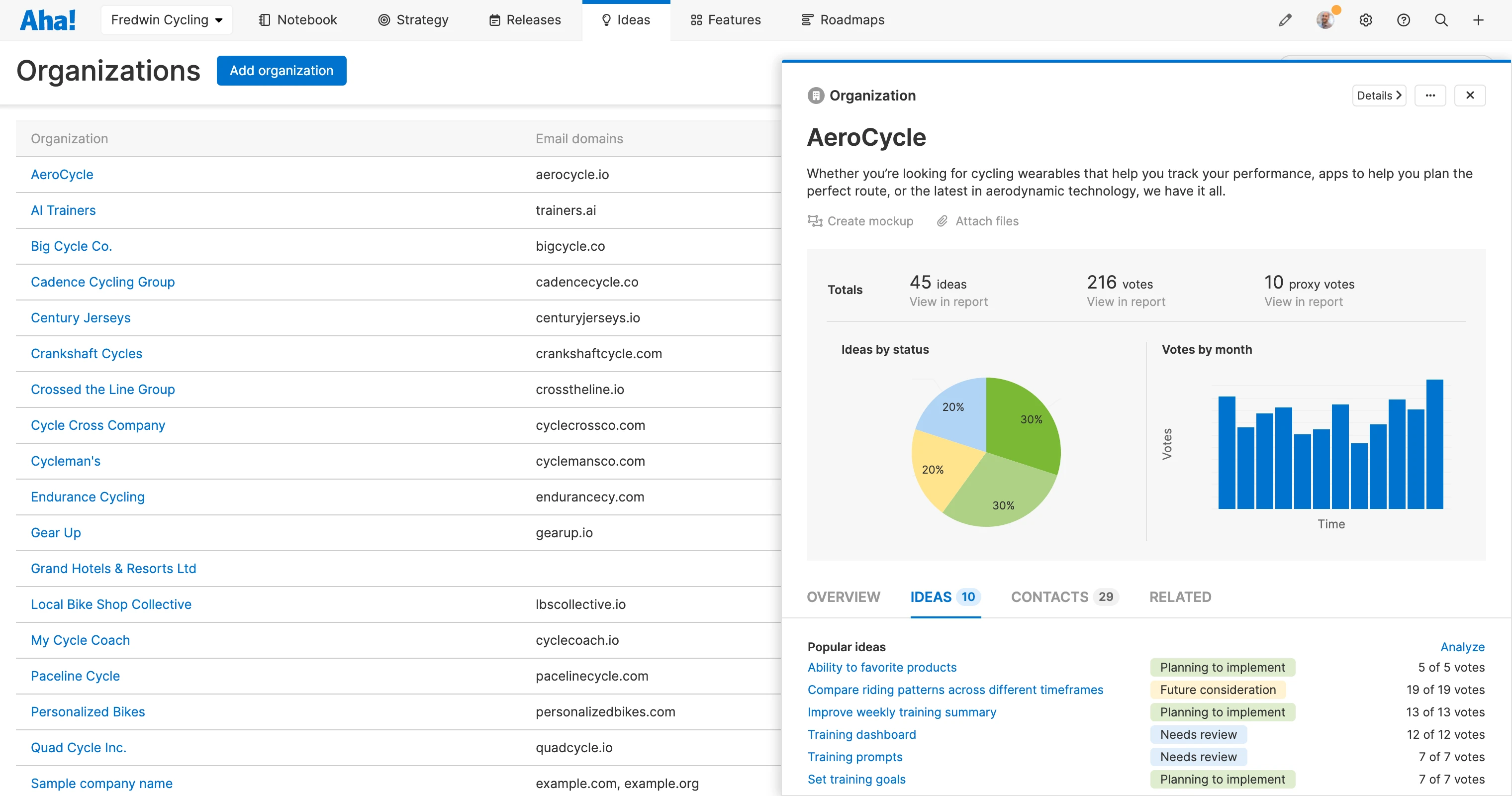Viewport: 1512px width, 796px height.
Task: Click the Attach files paperclip
Action: tap(942, 221)
